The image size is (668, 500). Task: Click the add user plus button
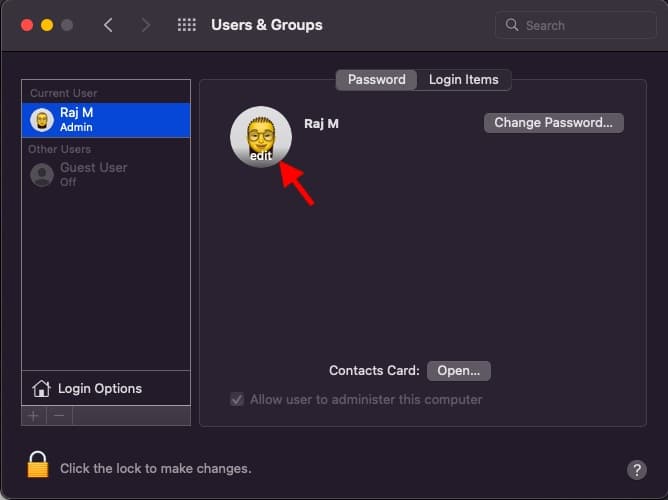pos(33,414)
